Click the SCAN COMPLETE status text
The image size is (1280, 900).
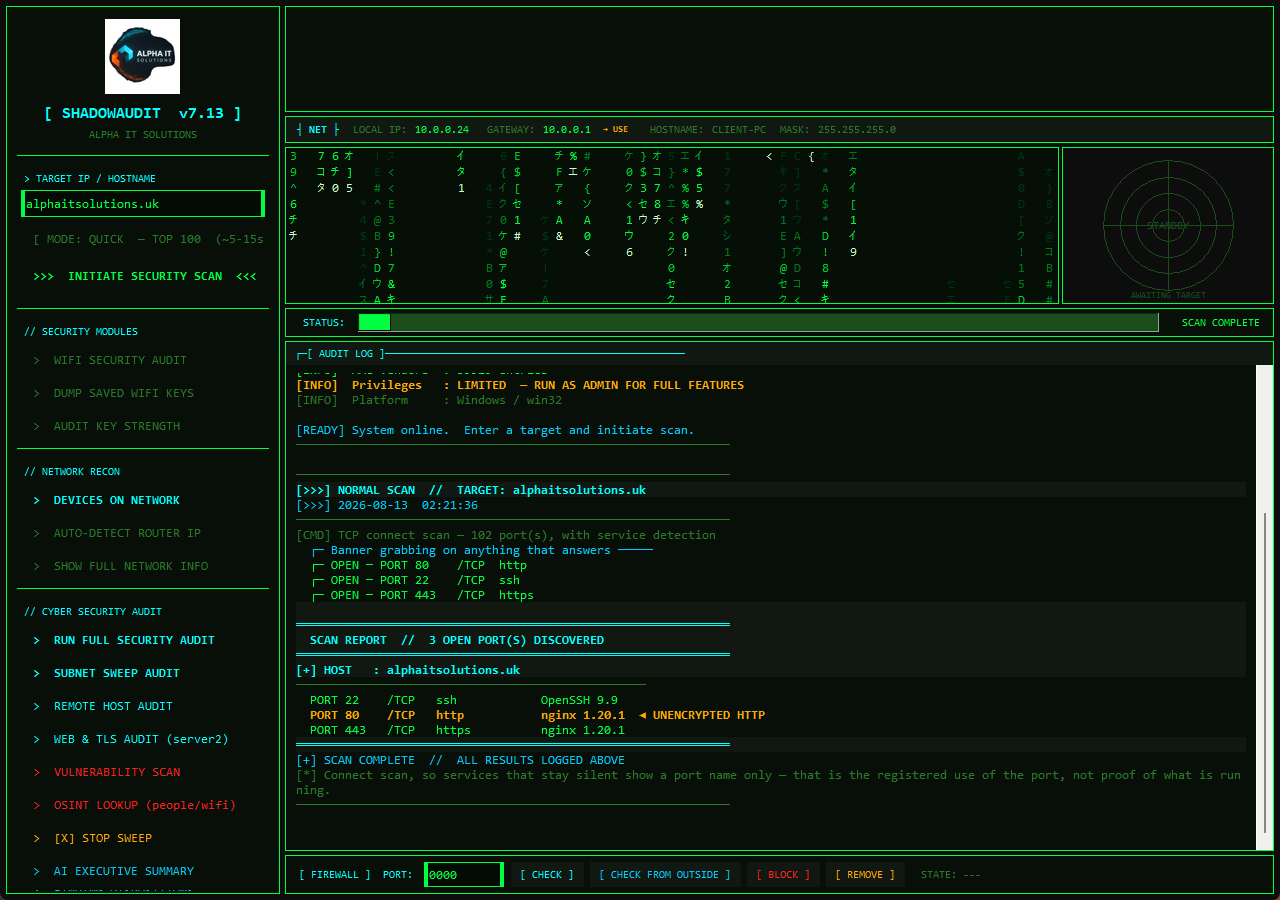point(1221,323)
